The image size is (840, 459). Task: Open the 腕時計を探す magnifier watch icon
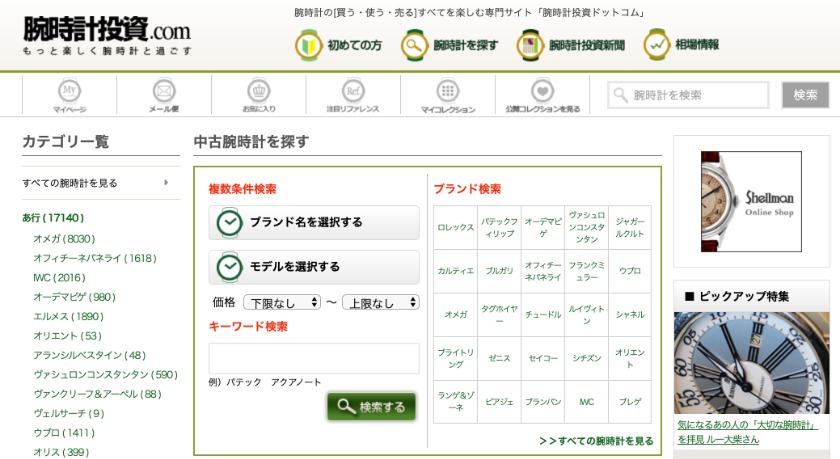tap(414, 45)
